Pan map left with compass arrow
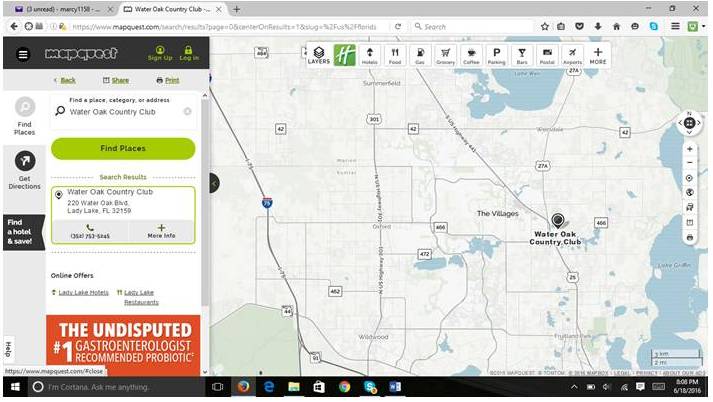Viewport: 713px width, 402px height. [680, 123]
